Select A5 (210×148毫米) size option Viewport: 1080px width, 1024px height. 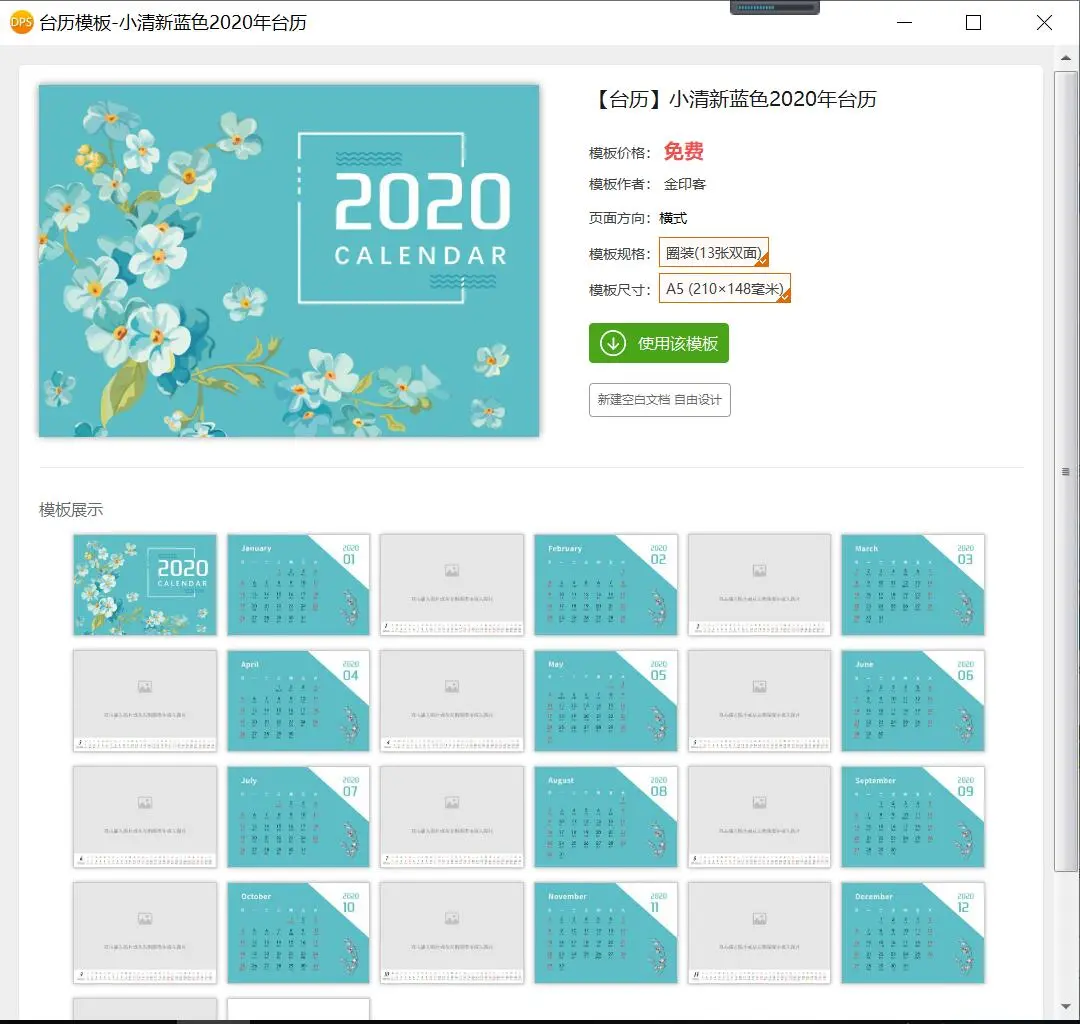click(x=725, y=288)
